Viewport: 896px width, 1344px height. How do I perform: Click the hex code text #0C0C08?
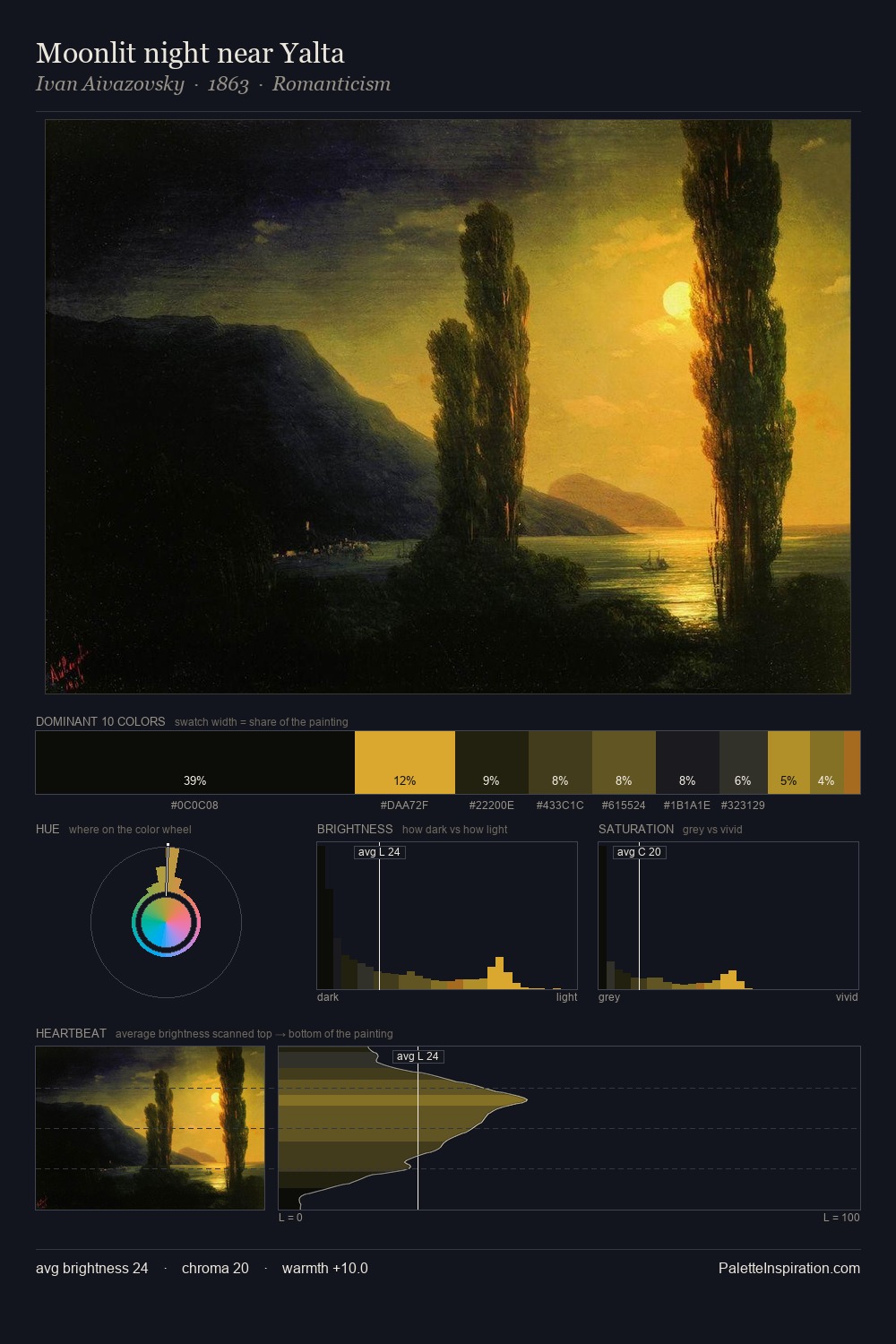(194, 806)
